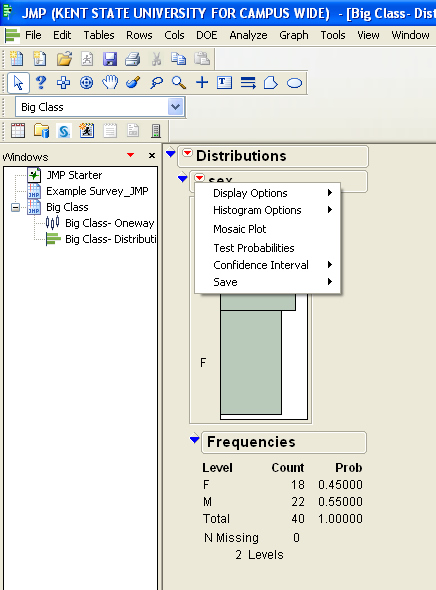The width and height of the screenshot is (436, 590).
Task: Open the Big Class table dropdown
Action: coord(175,107)
